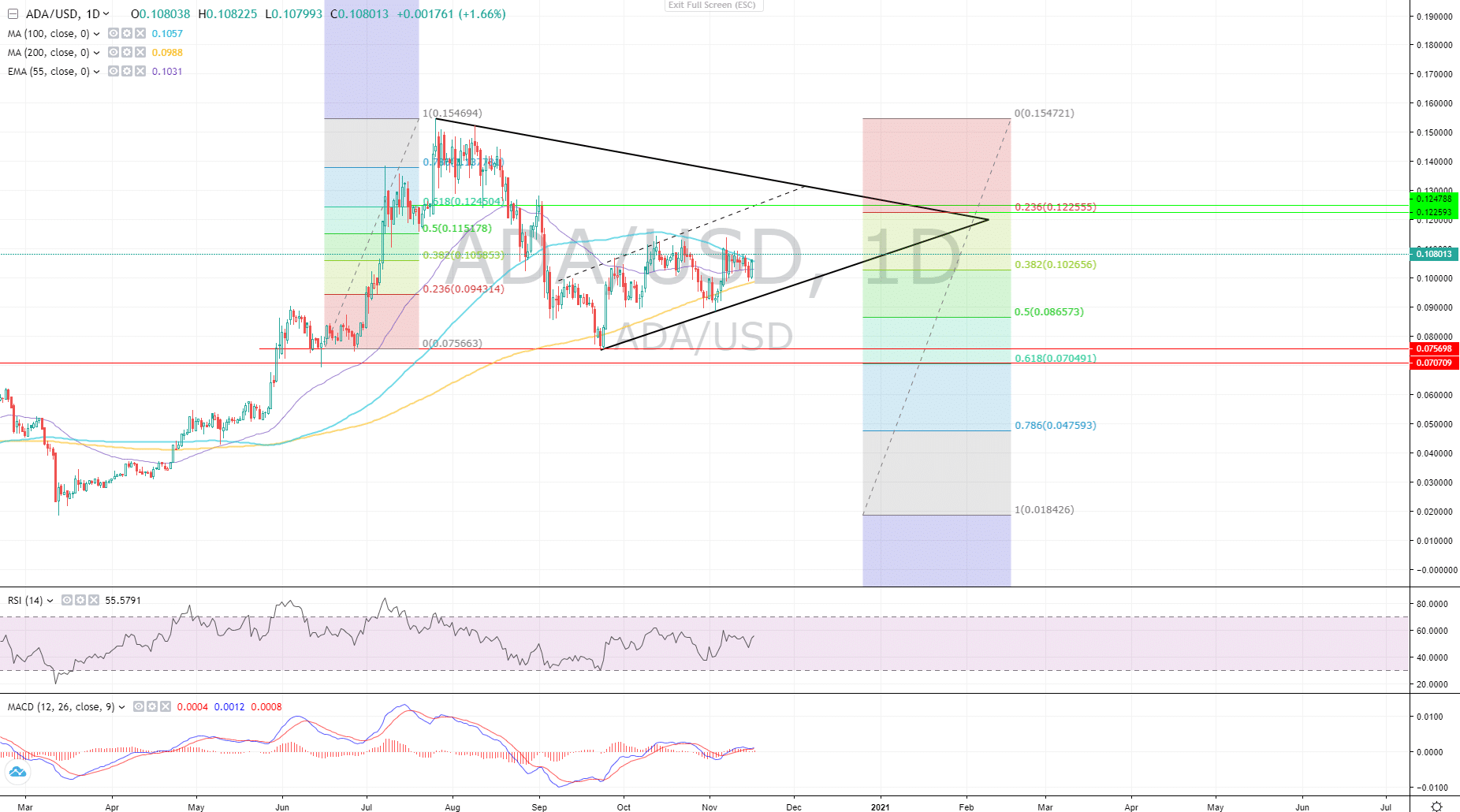1460x812 pixels.
Task: Expand the MA (100, close, 0) indicator menu
Action: point(96,34)
